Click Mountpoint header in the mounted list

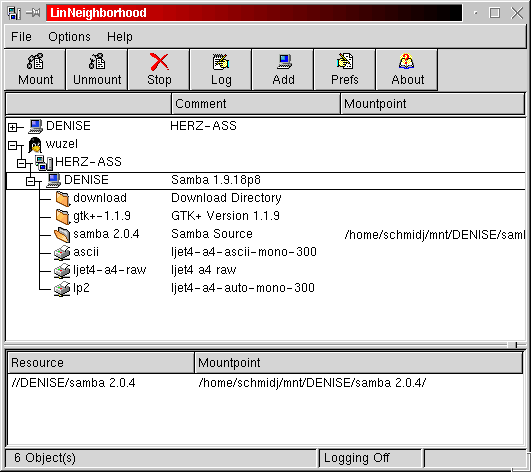(358, 363)
